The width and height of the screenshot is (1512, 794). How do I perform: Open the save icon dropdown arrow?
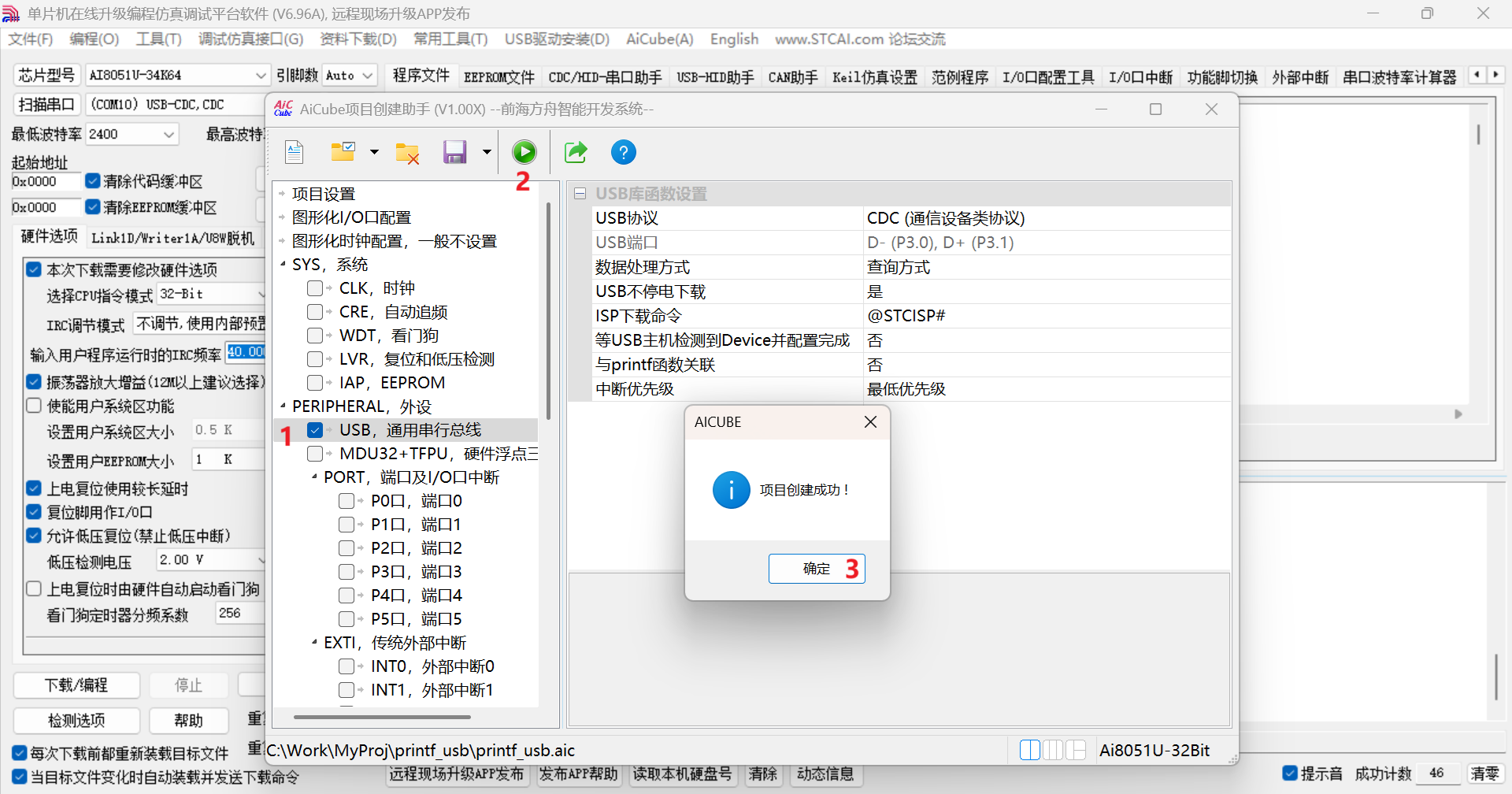487,152
